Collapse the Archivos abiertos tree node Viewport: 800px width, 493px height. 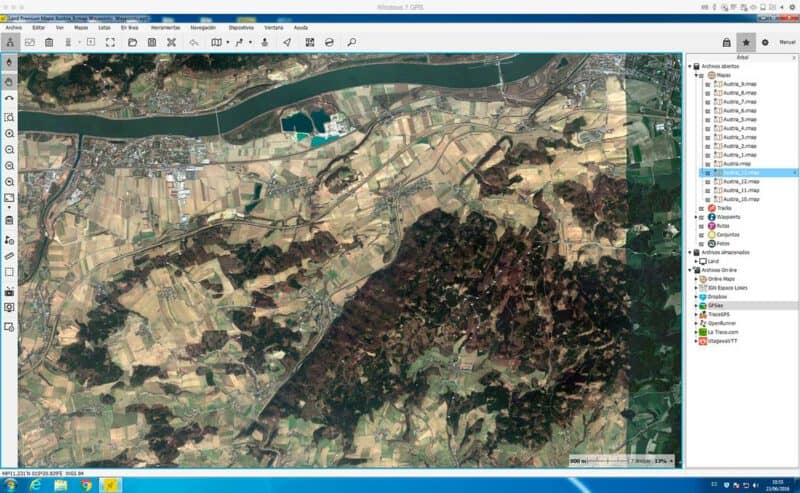click(690, 66)
